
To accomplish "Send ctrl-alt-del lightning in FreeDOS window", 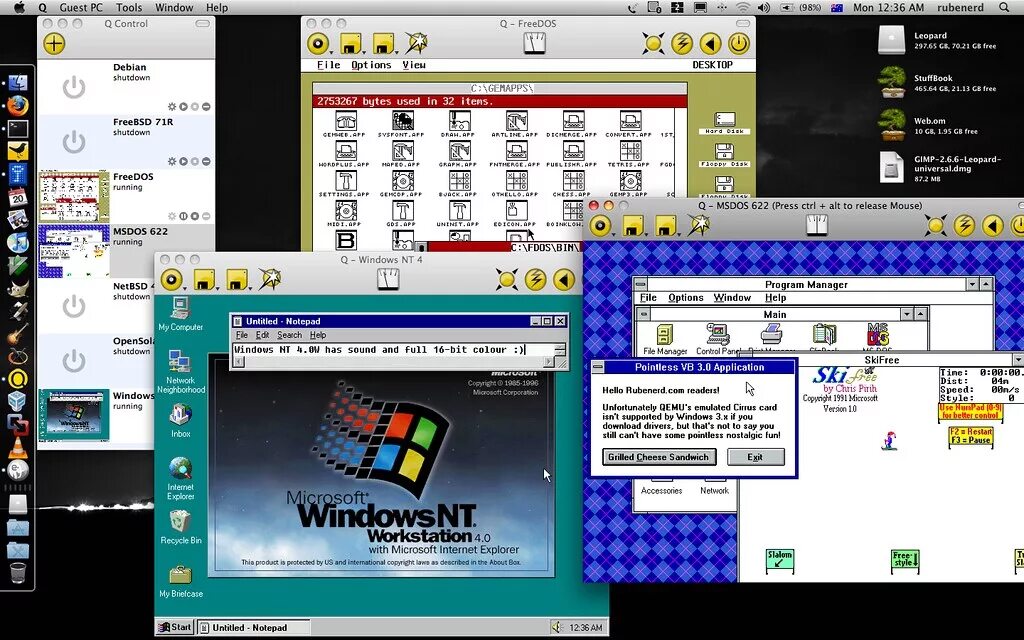I will click(682, 44).
